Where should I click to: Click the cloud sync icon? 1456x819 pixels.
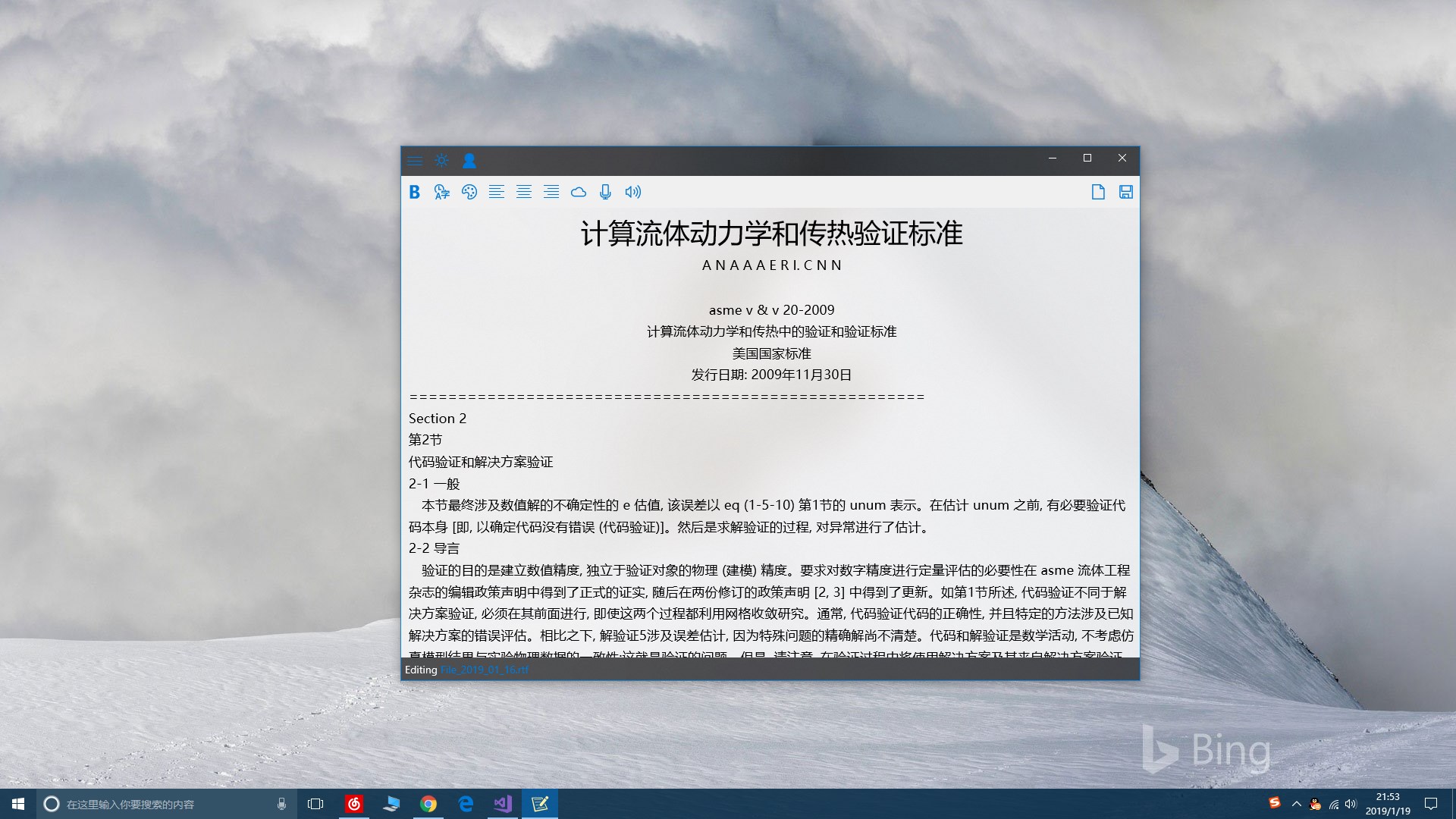579,192
